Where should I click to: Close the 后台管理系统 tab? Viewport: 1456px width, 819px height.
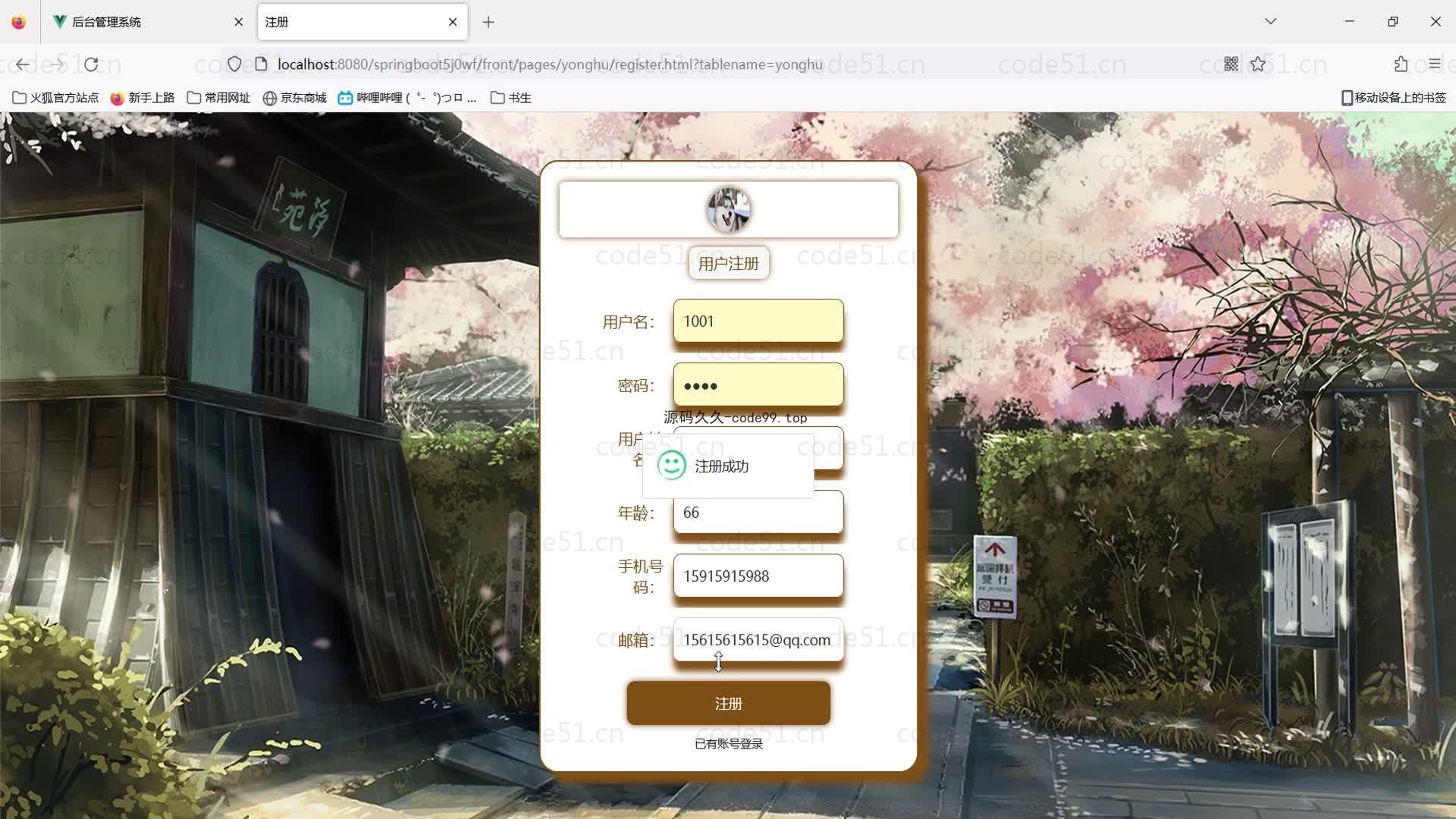tap(239, 22)
